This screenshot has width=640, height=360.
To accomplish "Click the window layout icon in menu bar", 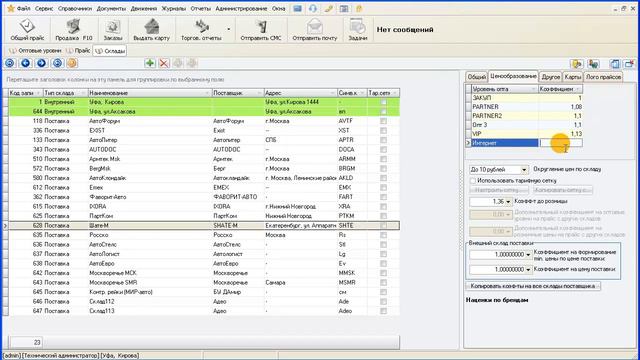I will (344, 9).
